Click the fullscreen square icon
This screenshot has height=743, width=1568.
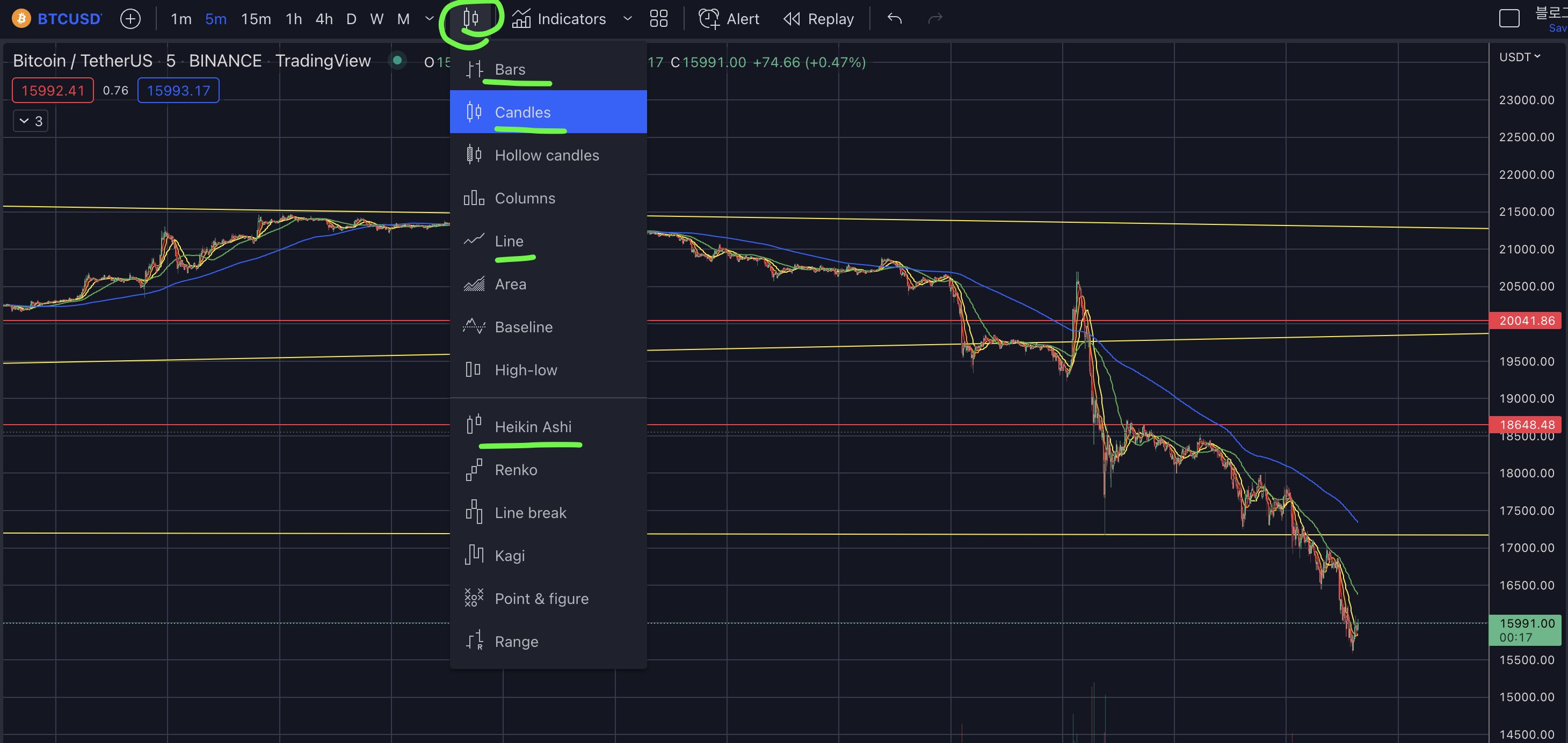(x=1509, y=19)
